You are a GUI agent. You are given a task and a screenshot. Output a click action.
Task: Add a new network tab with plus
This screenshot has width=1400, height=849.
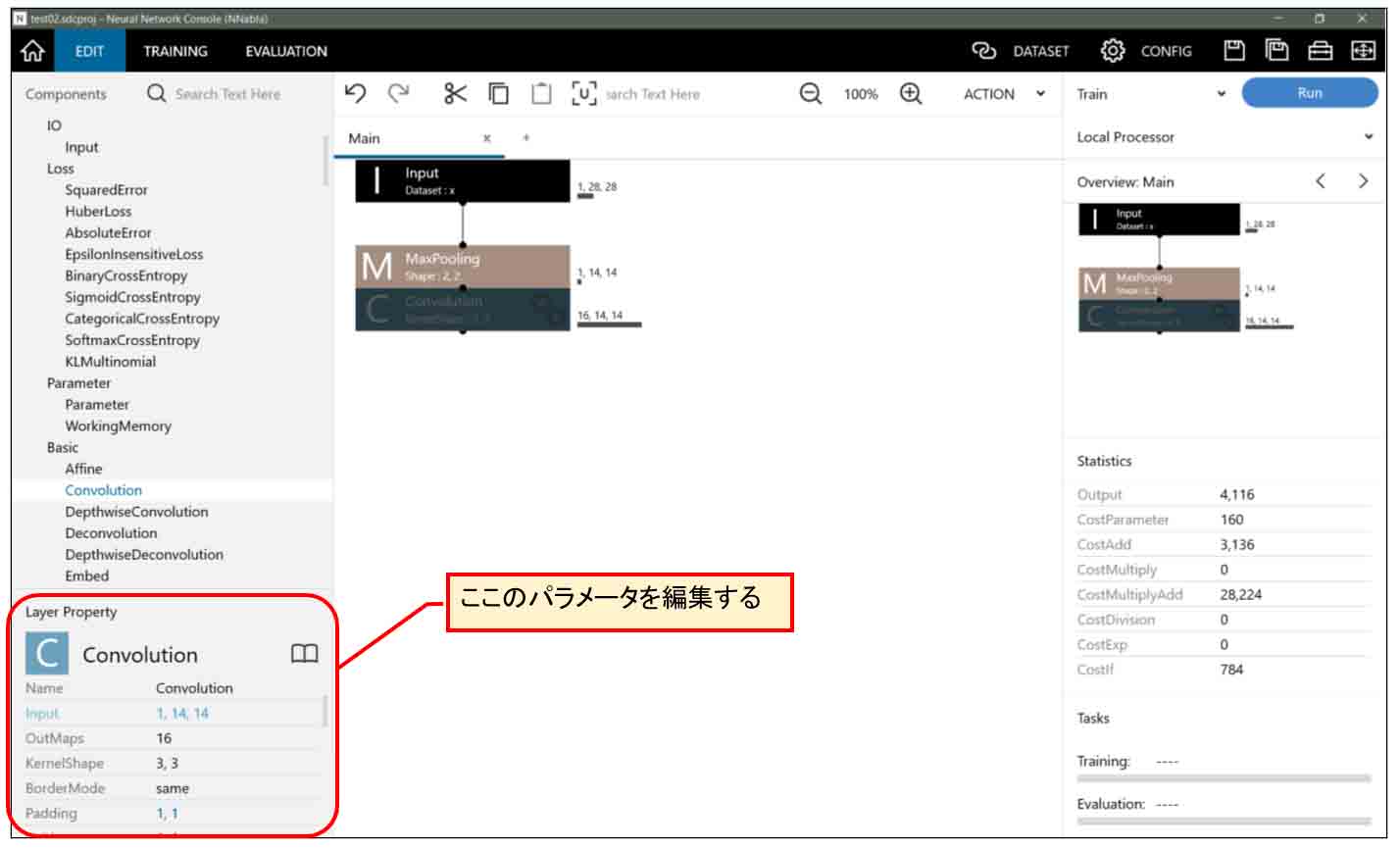coord(526,138)
